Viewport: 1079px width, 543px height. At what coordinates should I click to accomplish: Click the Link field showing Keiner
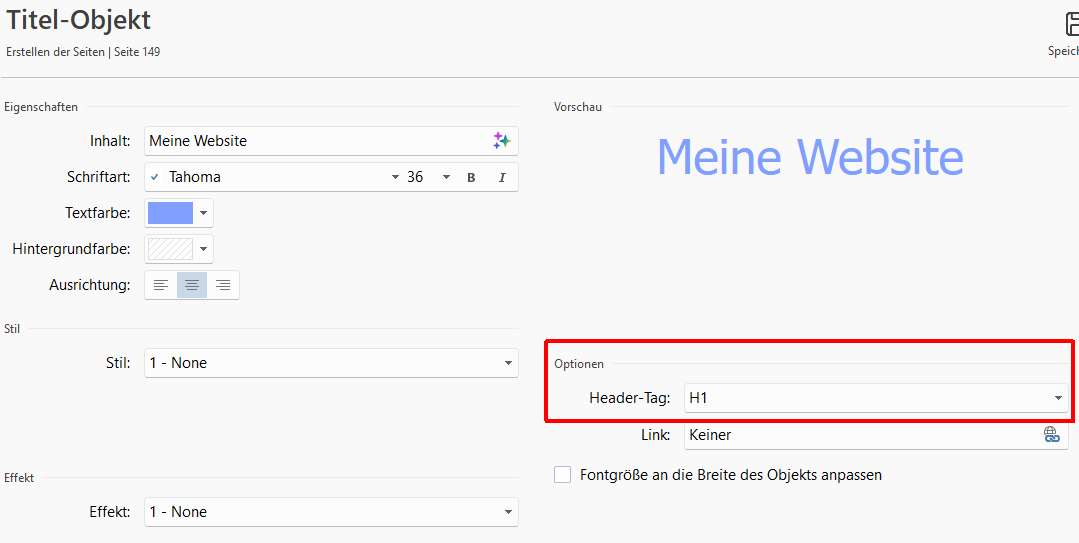(x=860, y=435)
